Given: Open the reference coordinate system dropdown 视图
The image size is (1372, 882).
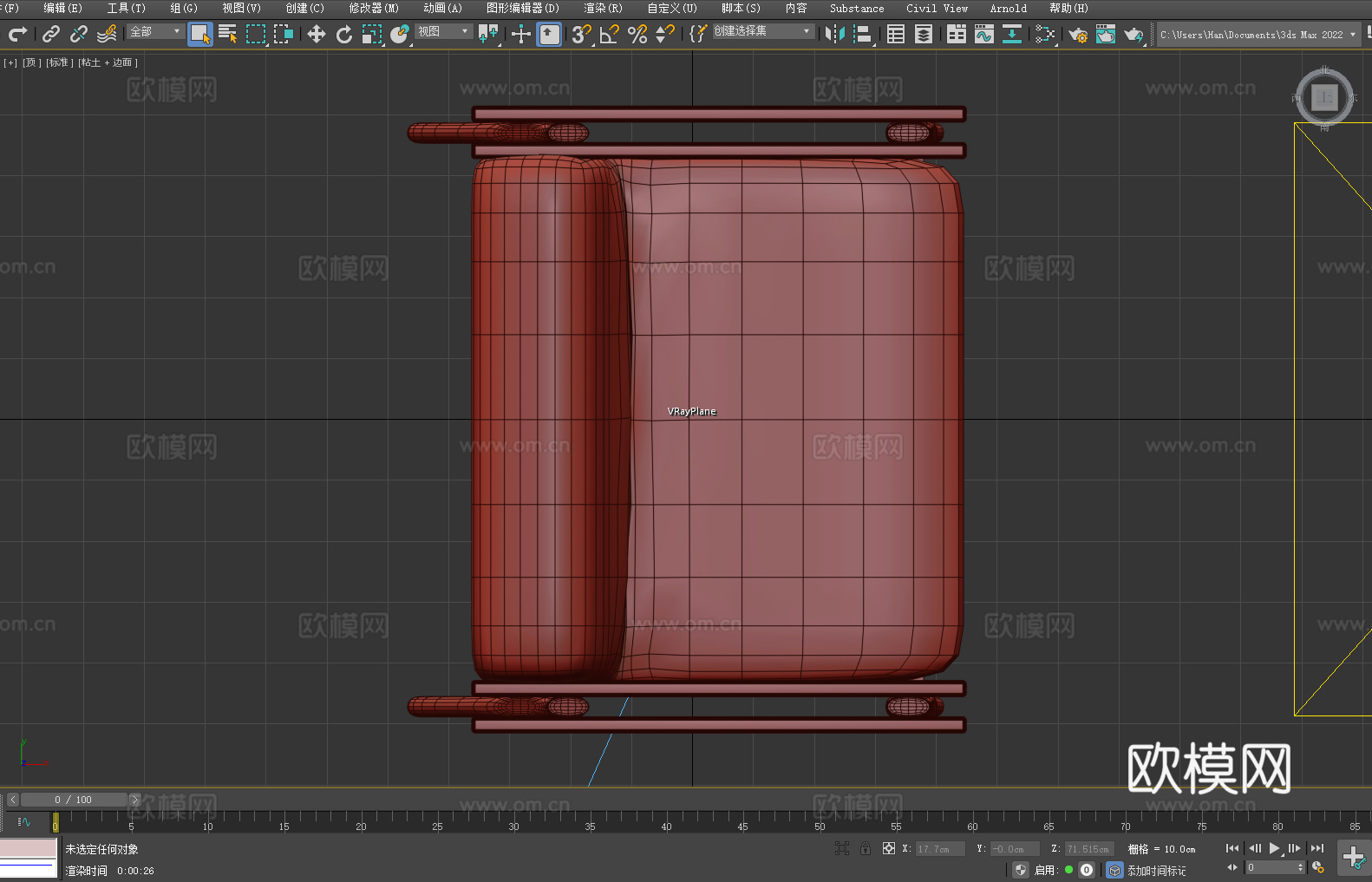Looking at the screenshot, I should pos(443,31).
